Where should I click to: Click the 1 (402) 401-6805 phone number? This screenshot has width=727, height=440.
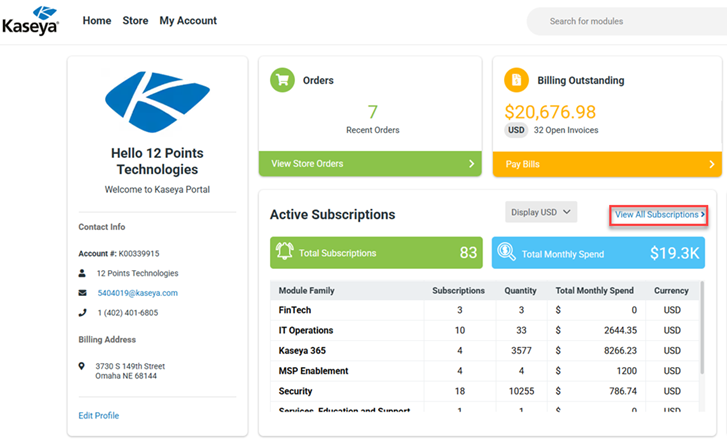(x=128, y=313)
